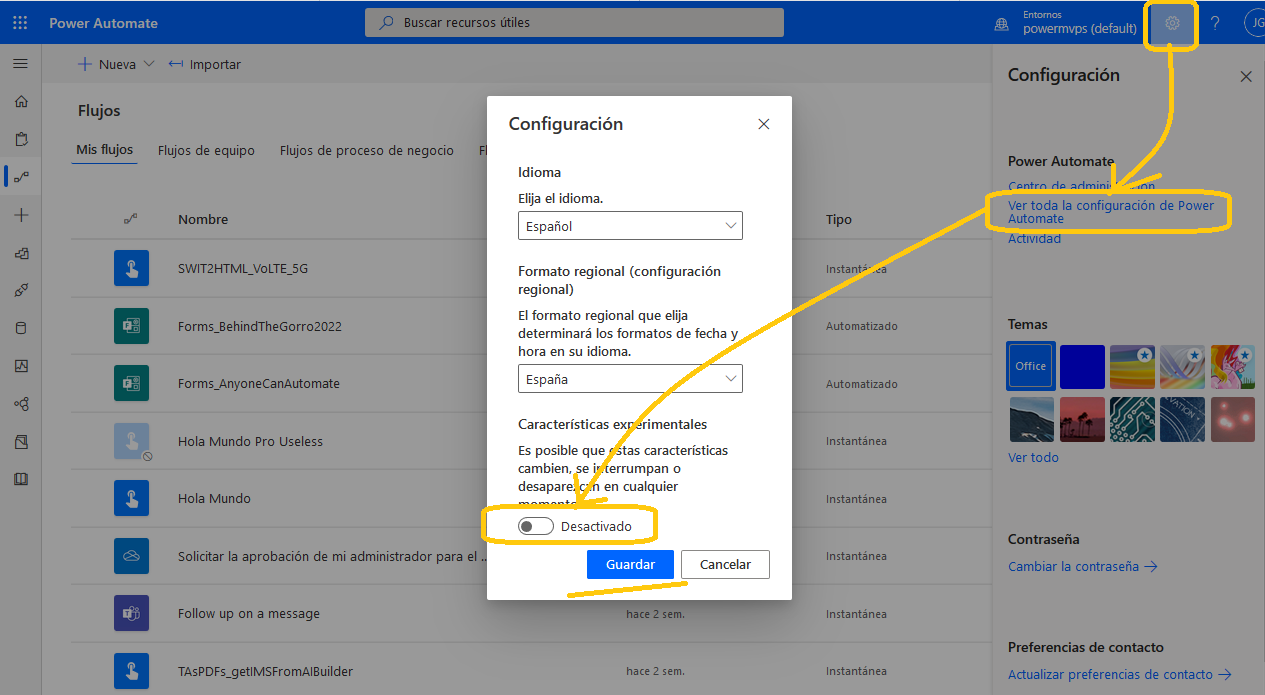Click the SWIT2HTML_VoLTE_5G flow trigger icon

[131, 268]
